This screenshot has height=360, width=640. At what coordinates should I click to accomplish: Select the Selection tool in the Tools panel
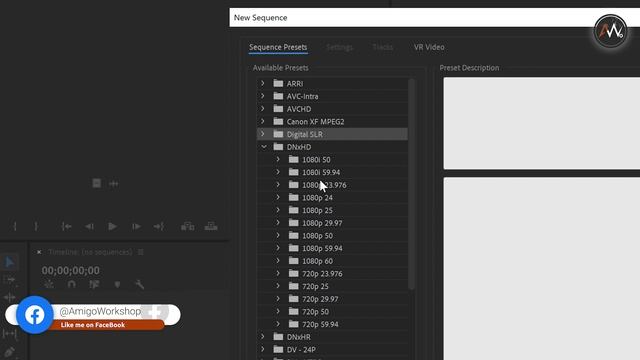click(9, 262)
